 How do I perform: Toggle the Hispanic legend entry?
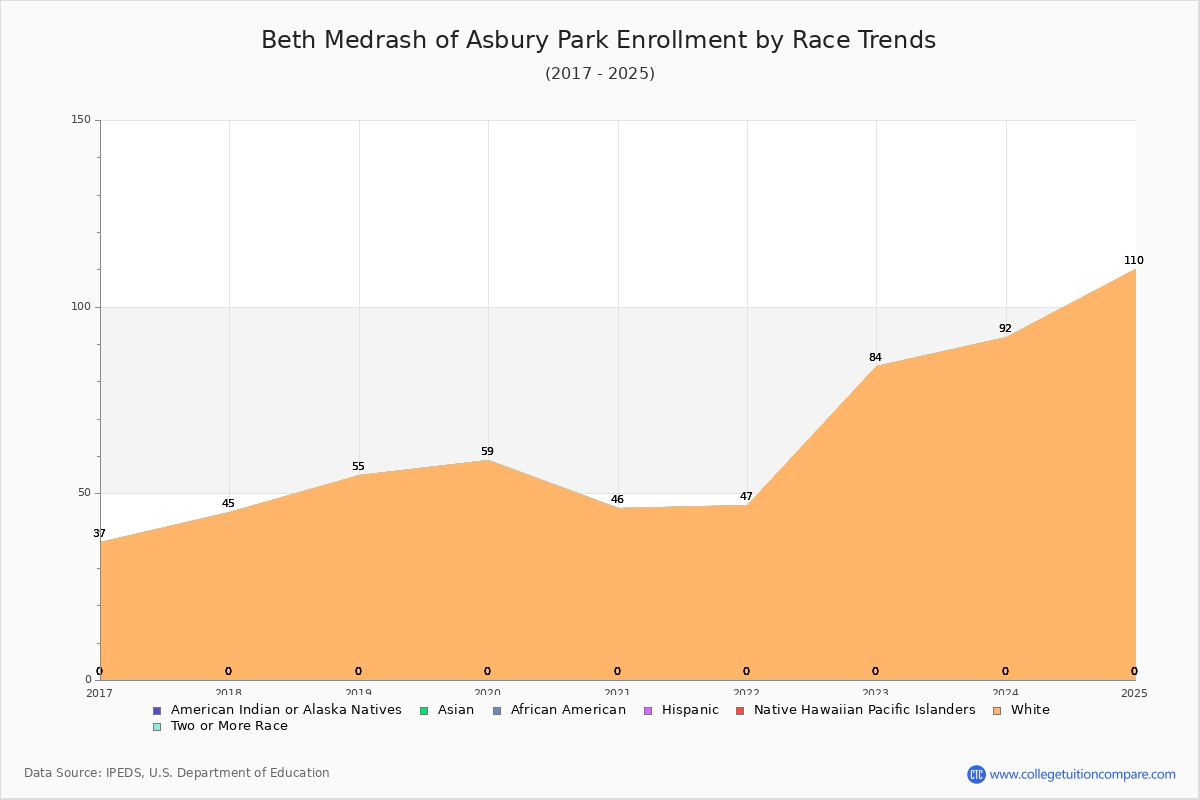click(681, 710)
